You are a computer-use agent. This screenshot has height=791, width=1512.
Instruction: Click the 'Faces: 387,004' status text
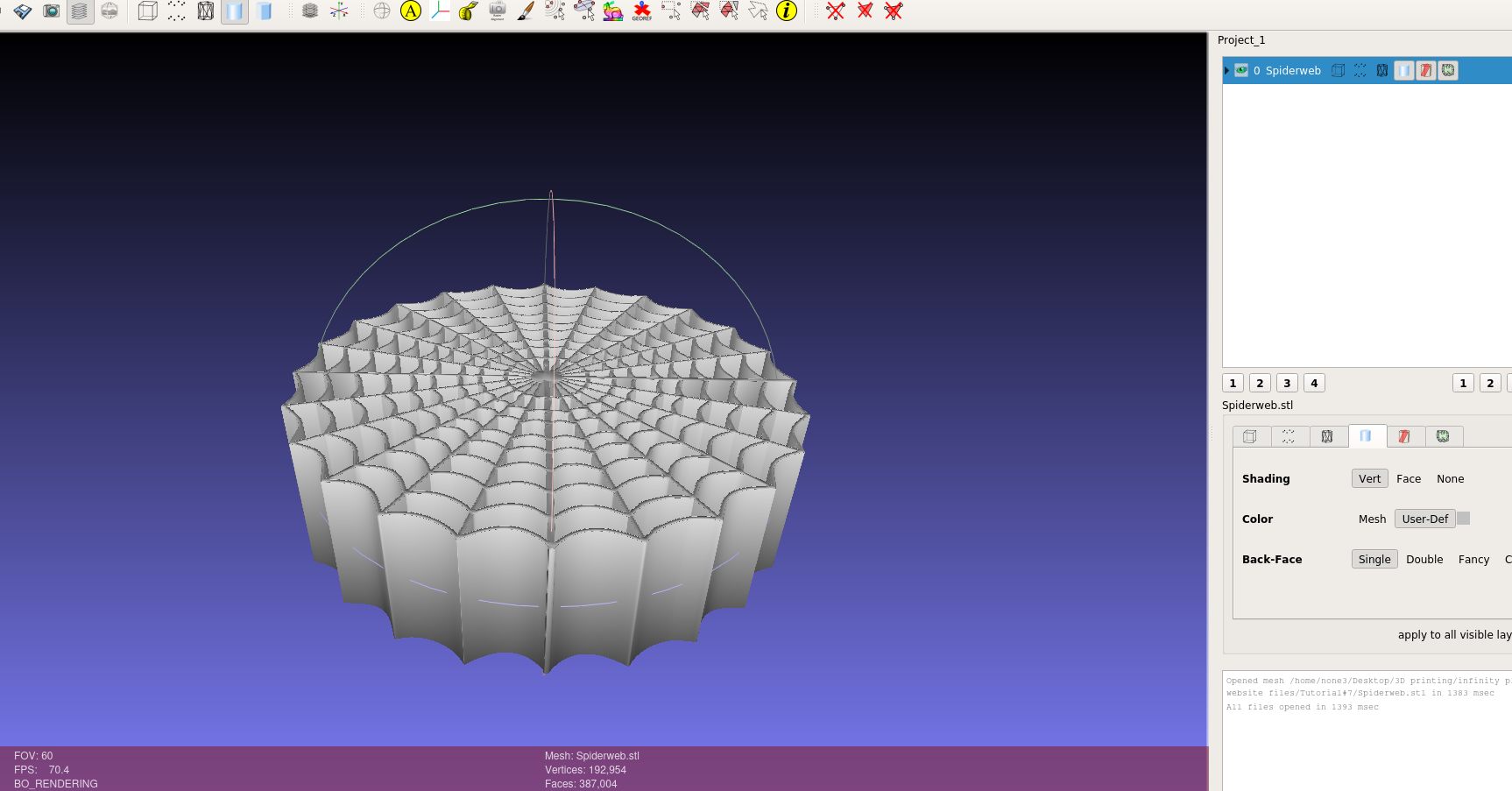pos(581,784)
